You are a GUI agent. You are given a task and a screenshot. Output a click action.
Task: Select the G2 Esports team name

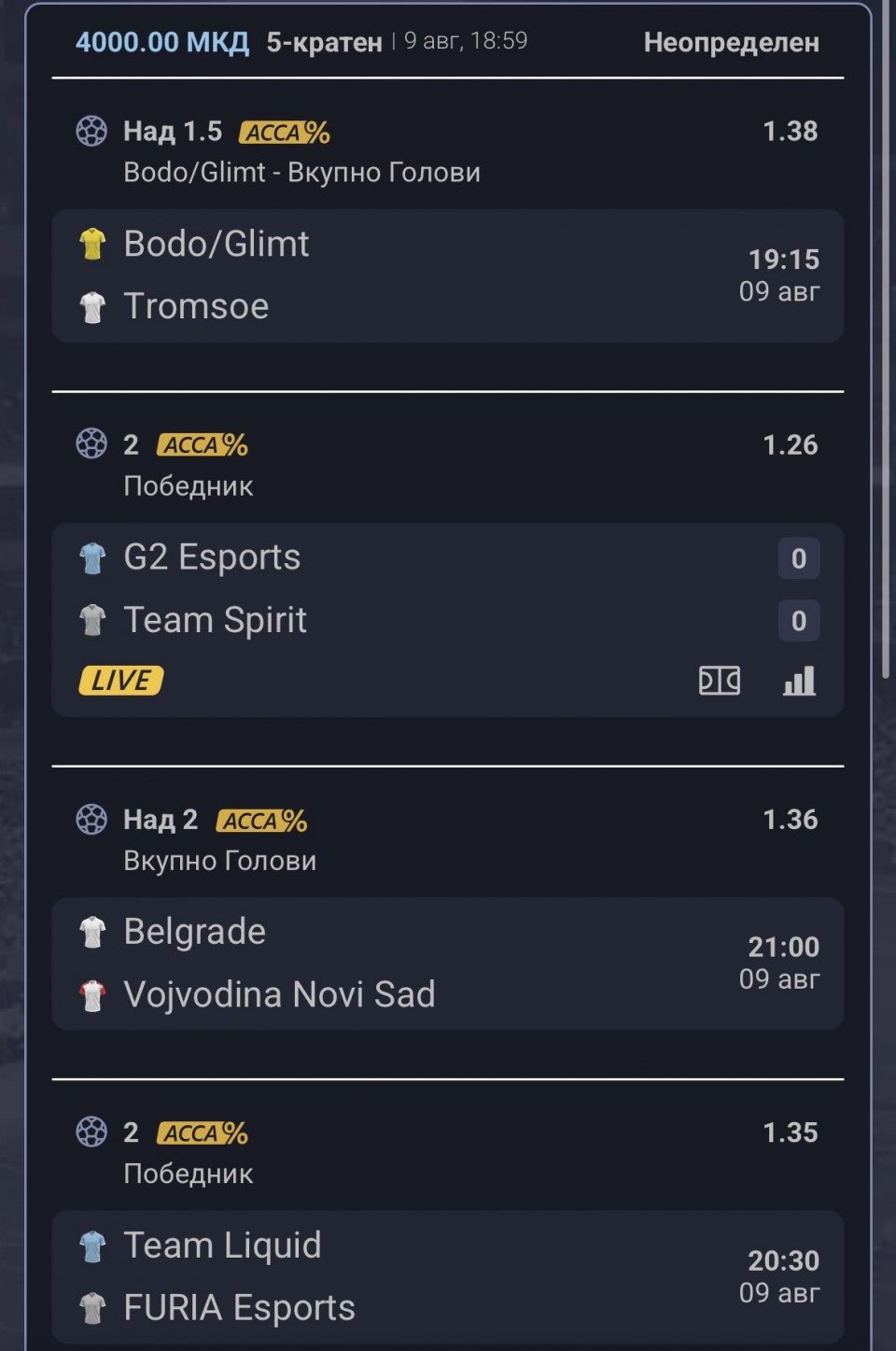(212, 557)
